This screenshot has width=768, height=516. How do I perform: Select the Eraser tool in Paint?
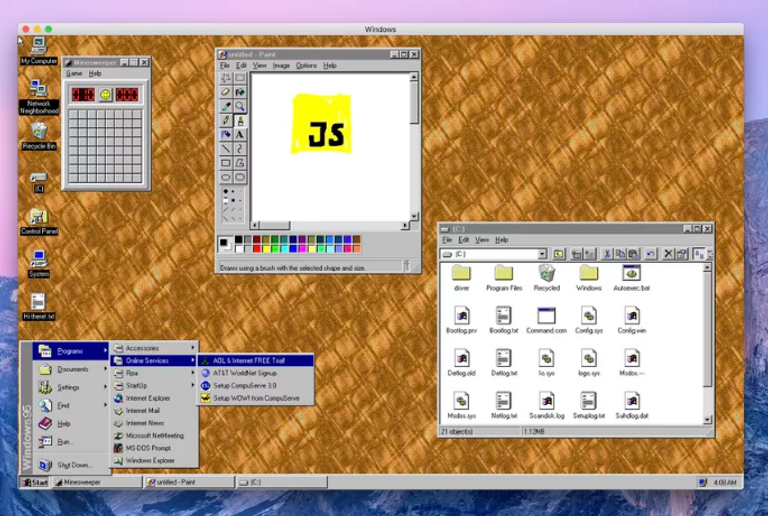coord(226,92)
